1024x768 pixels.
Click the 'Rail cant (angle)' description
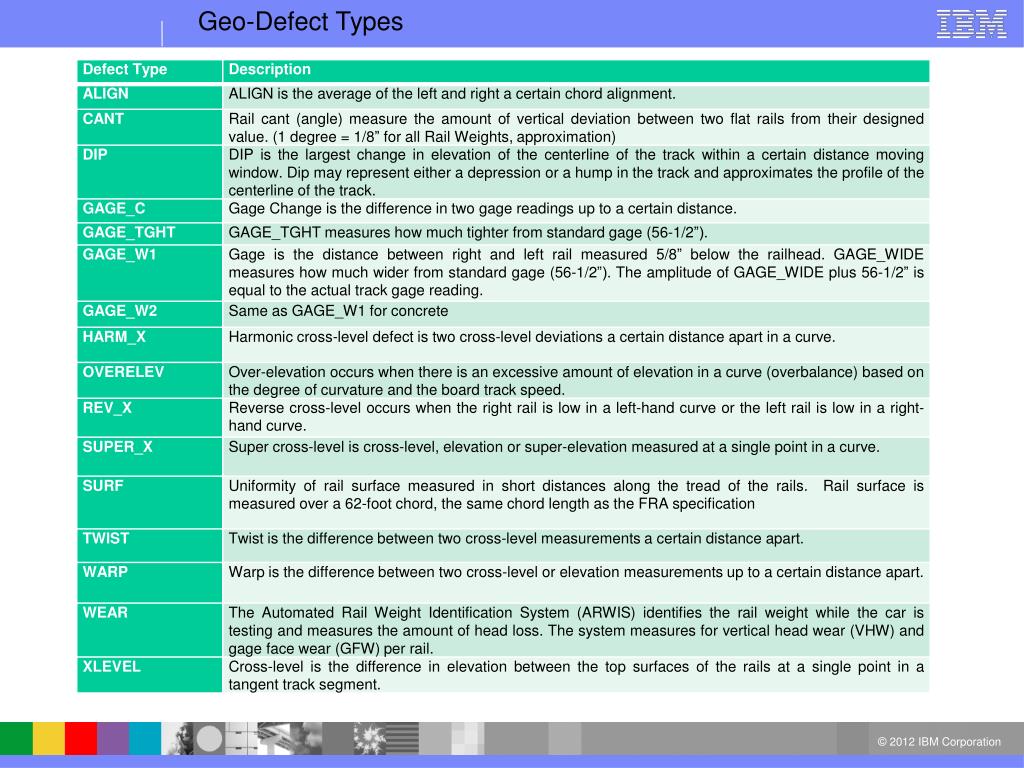click(576, 128)
